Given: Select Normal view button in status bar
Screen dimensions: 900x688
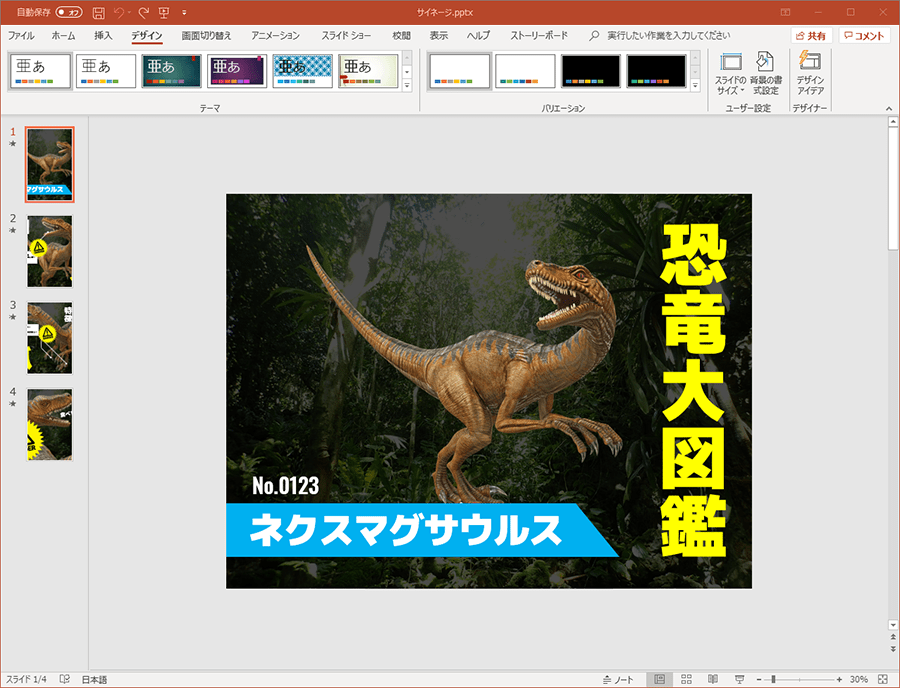Looking at the screenshot, I should point(660,679).
